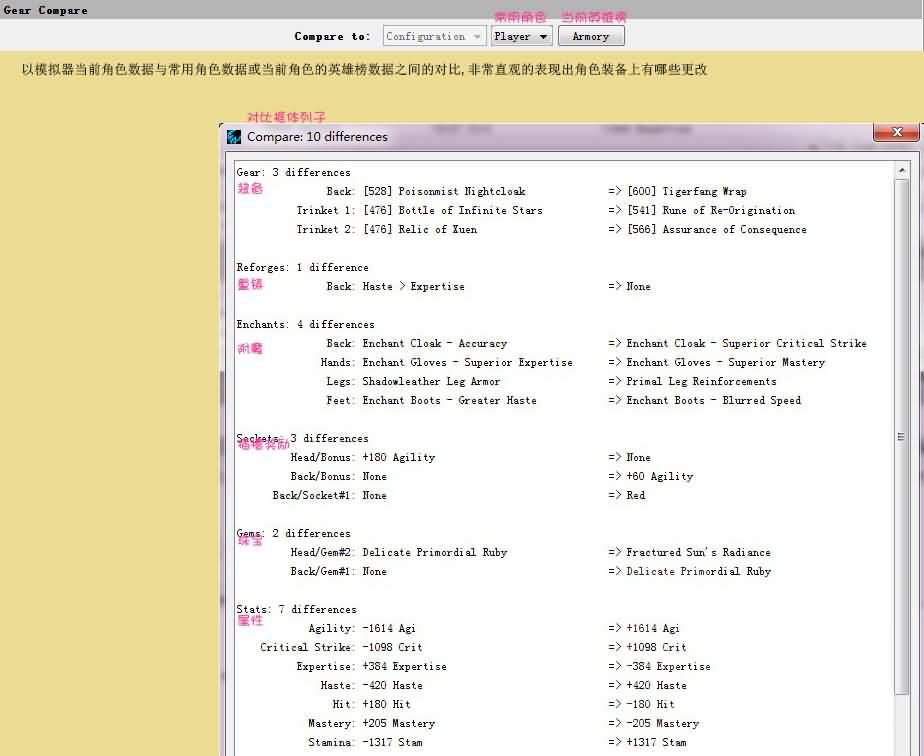
Task: Click the scrollbar up arrow
Action: (x=901, y=171)
